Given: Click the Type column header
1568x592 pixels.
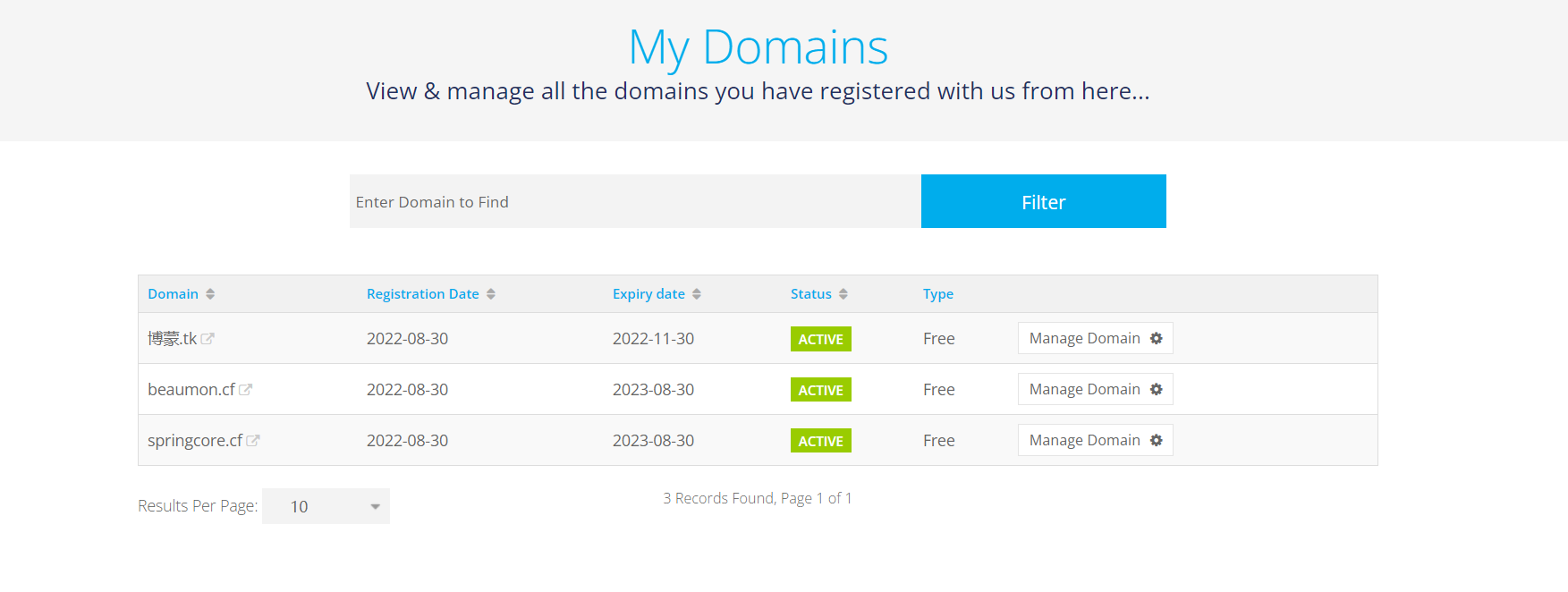Looking at the screenshot, I should pos(938,294).
